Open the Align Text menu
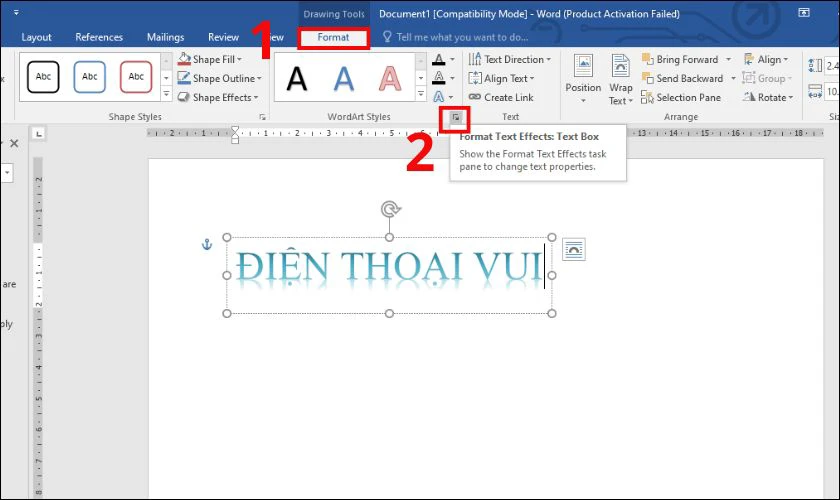Image resolution: width=840 pixels, height=500 pixels. tap(501, 78)
